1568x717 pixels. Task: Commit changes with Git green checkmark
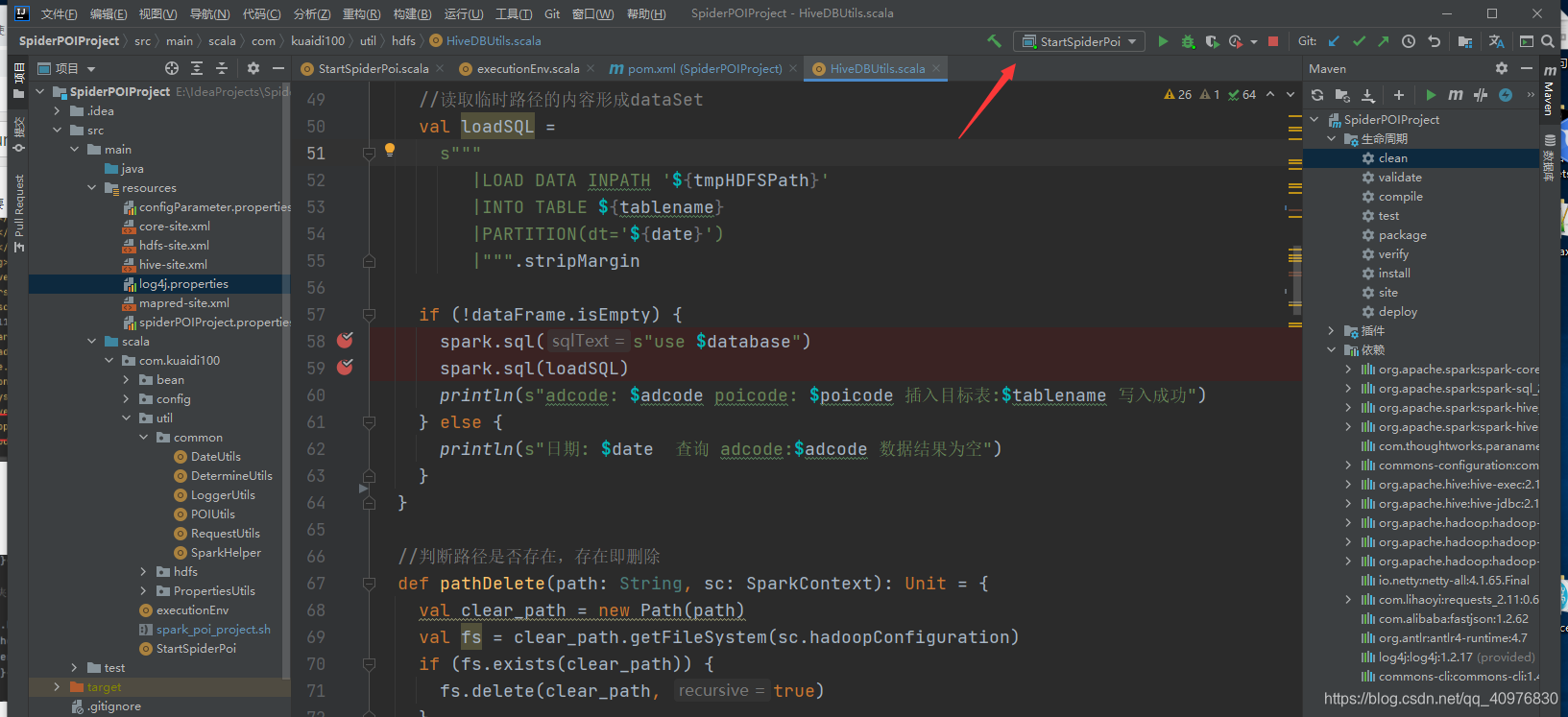[x=1359, y=41]
